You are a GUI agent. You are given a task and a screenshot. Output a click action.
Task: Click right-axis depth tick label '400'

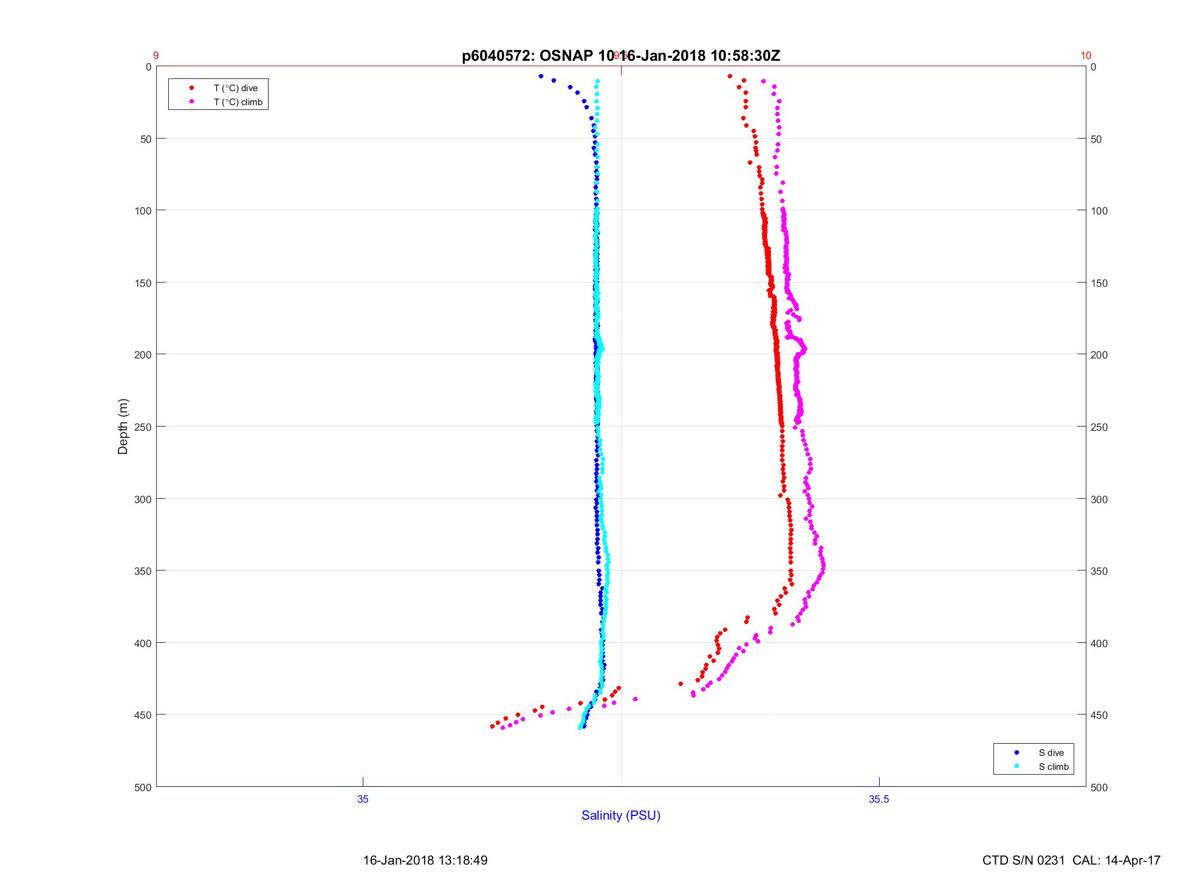point(1100,643)
